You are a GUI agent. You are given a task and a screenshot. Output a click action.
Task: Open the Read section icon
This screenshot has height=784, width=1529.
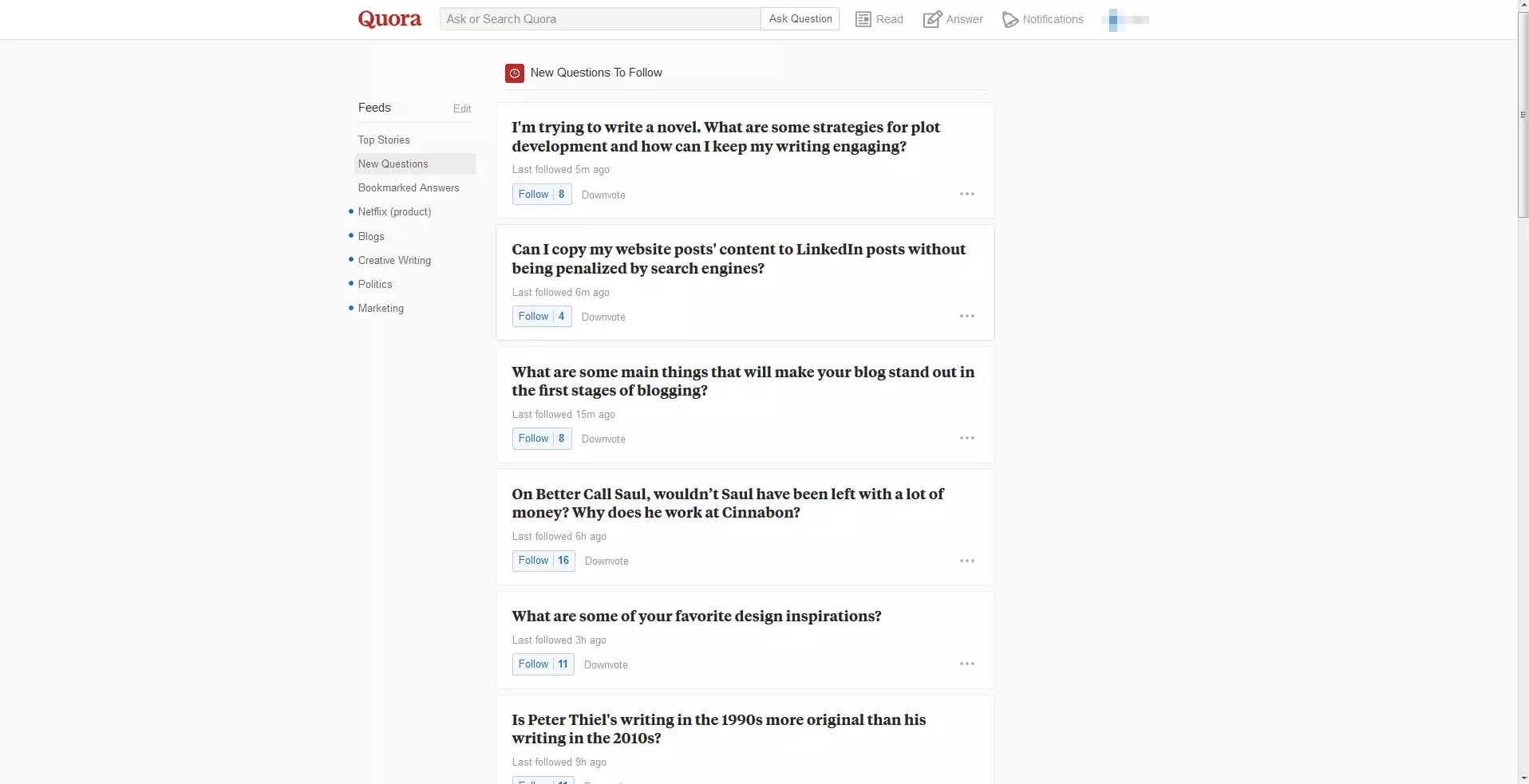(x=863, y=19)
